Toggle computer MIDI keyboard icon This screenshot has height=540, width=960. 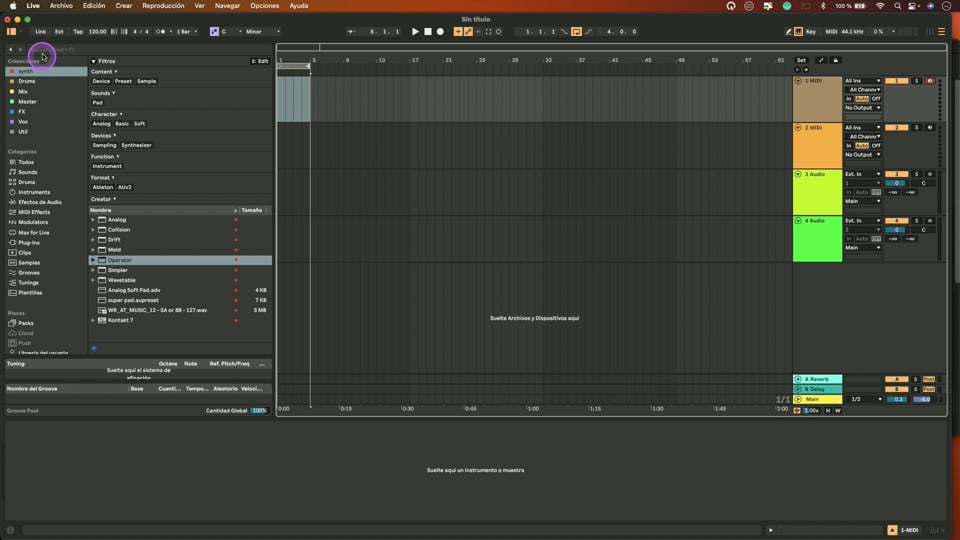pyautogui.click(x=798, y=31)
